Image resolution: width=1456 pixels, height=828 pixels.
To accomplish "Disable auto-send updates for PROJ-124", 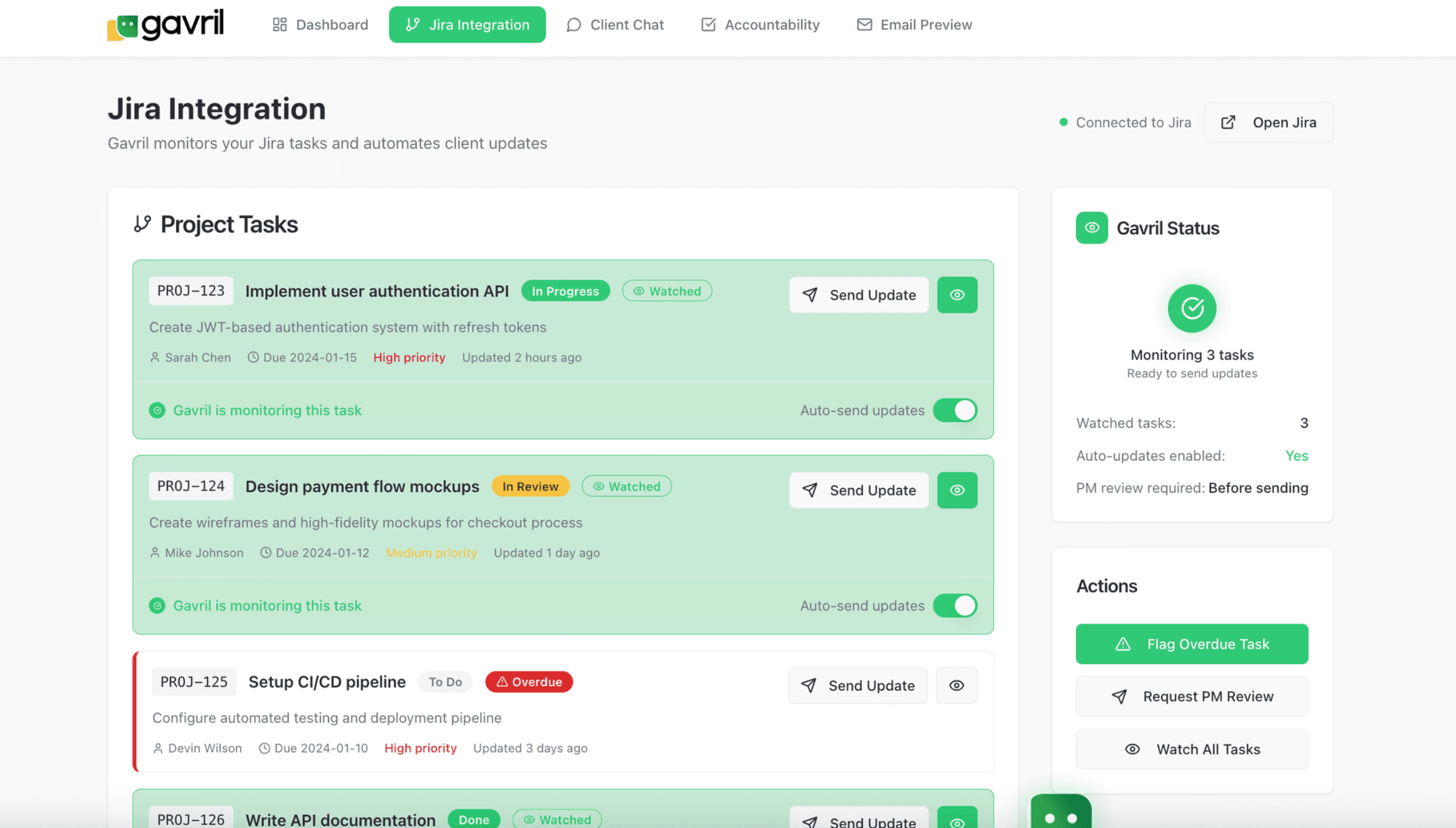I will [x=955, y=606].
